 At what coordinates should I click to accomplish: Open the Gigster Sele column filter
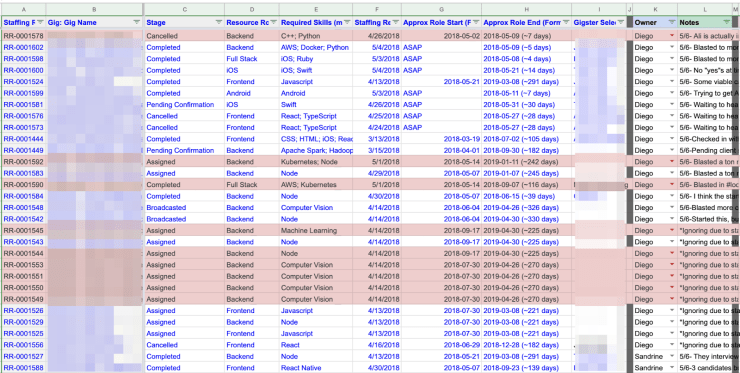(621, 22)
